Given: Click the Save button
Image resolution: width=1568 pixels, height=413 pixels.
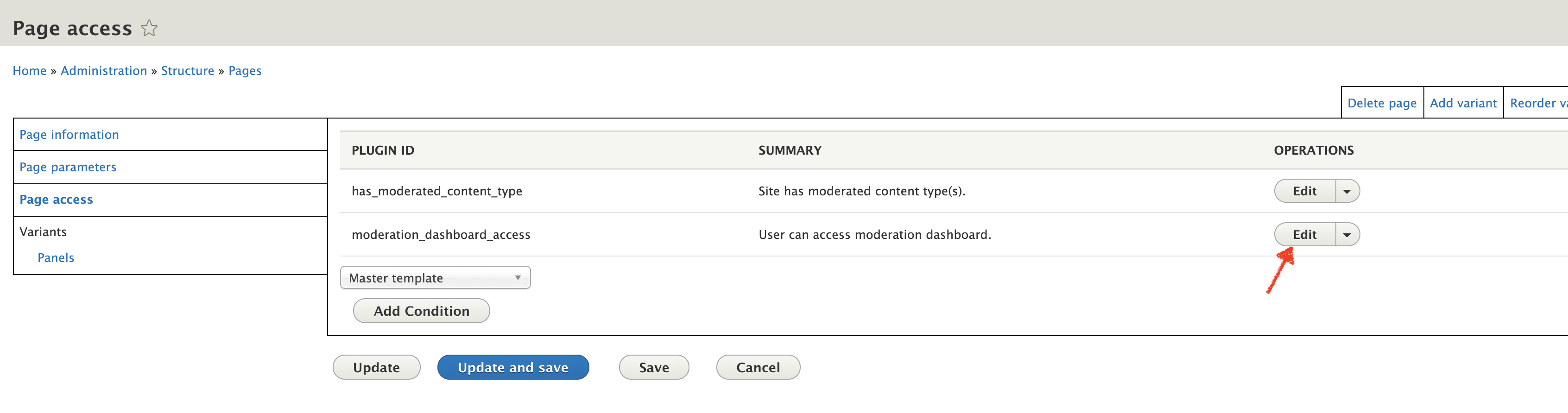Looking at the screenshot, I should [654, 367].
